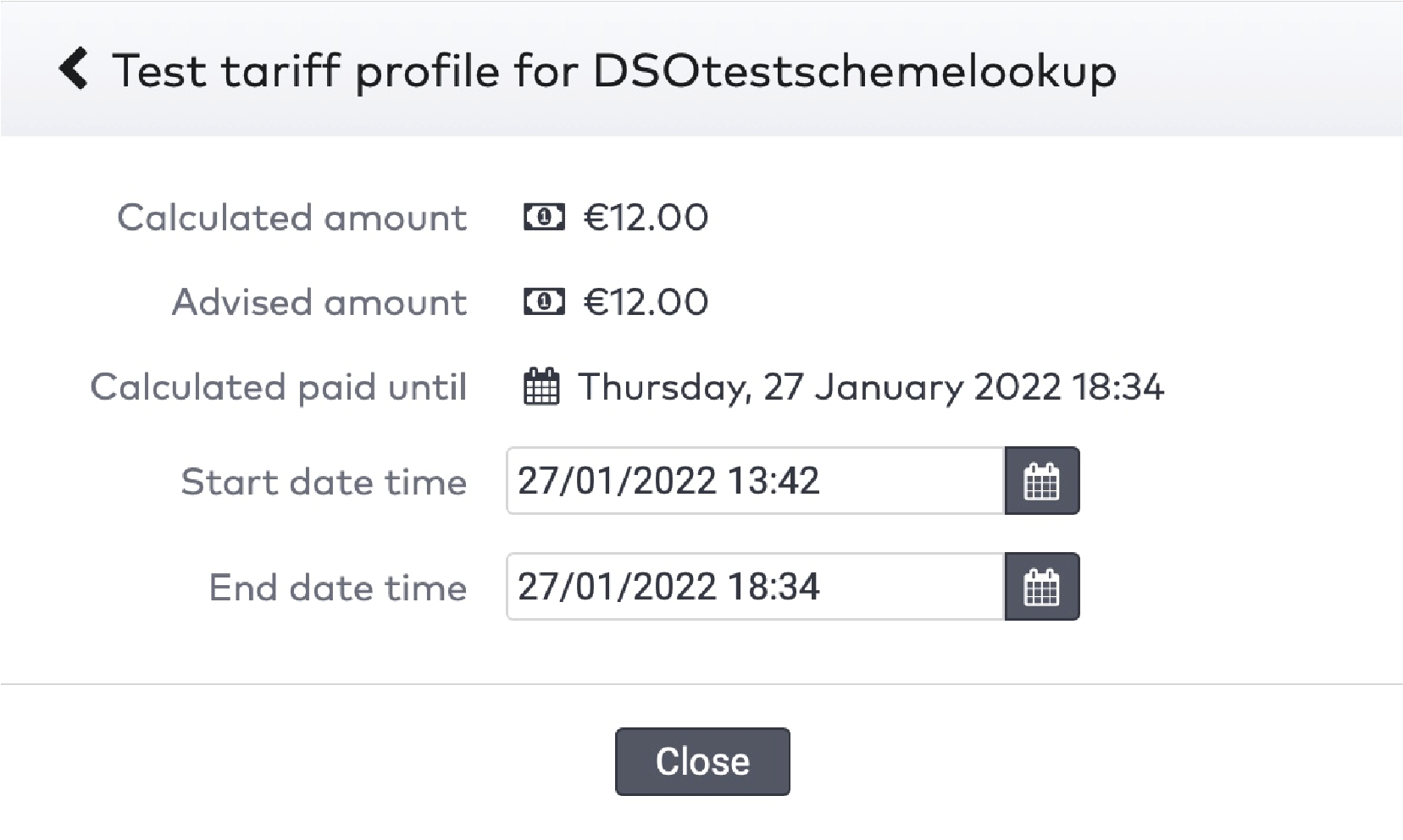Screen dimensions: 1403x840
Task: Open calendar picker for End date time
Action: click(1041, 587)
